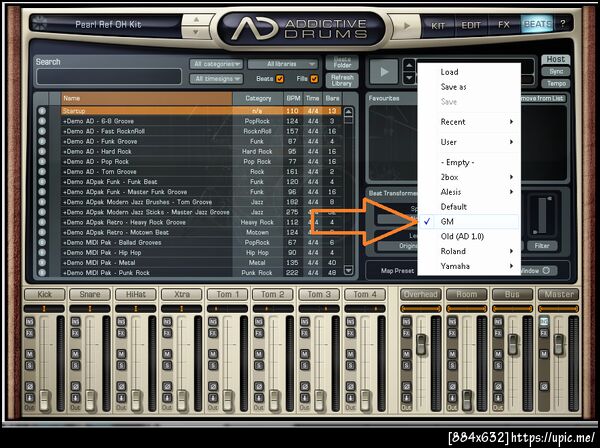
Task: Solo the Kick channel
Action: click(29, 366)
